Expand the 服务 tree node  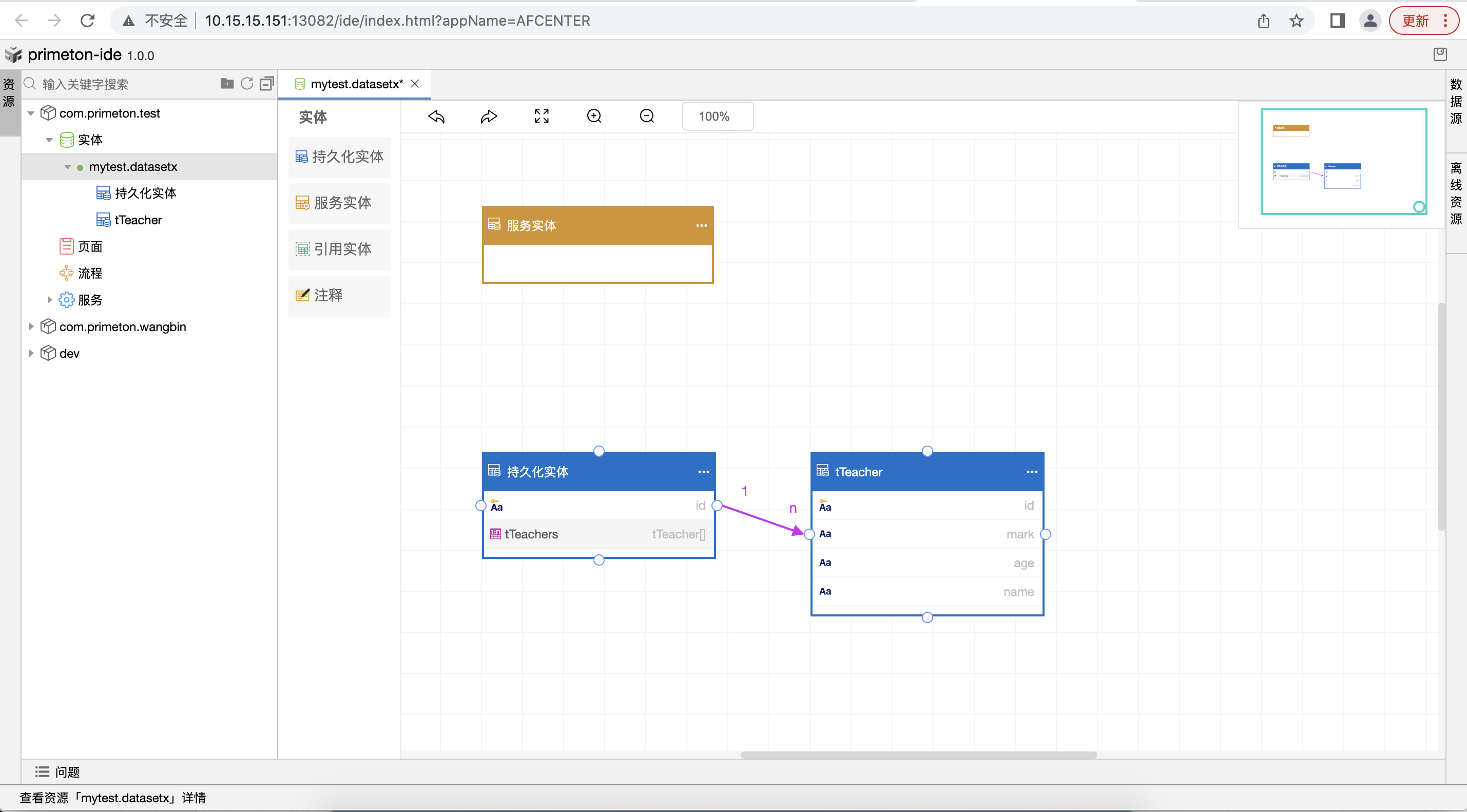(x=49, y=300)
